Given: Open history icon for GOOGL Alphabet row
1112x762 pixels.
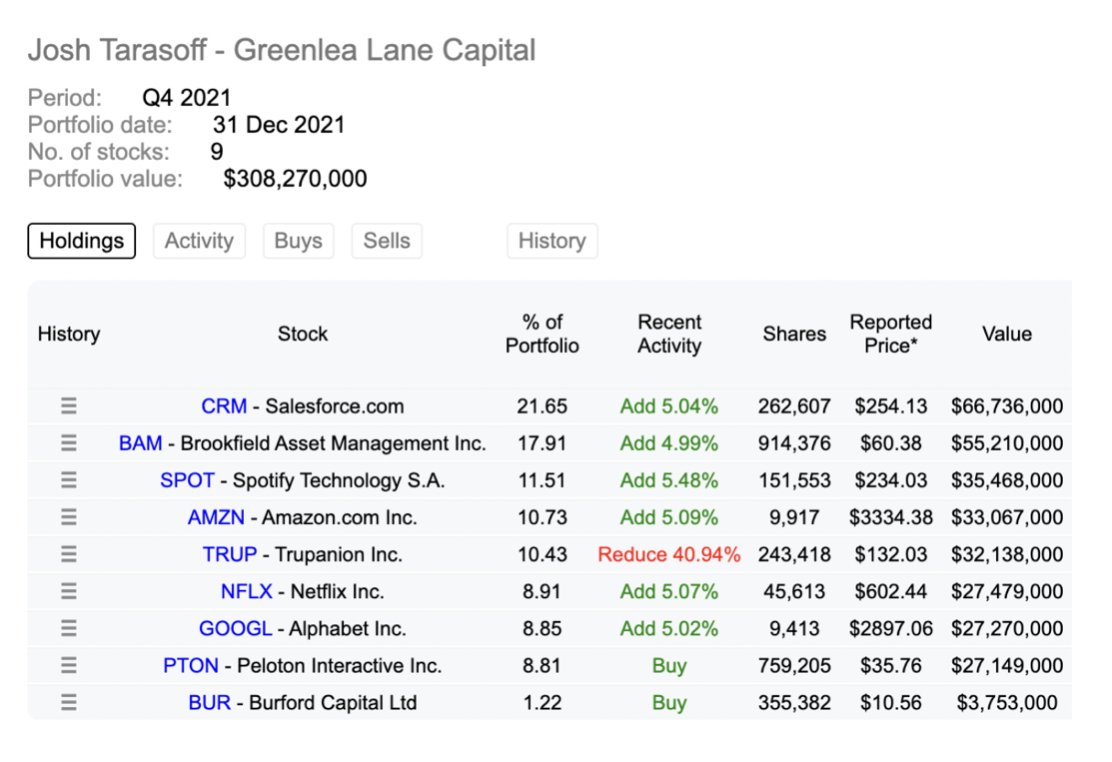Looking at the screenshot, I should 69,628.
